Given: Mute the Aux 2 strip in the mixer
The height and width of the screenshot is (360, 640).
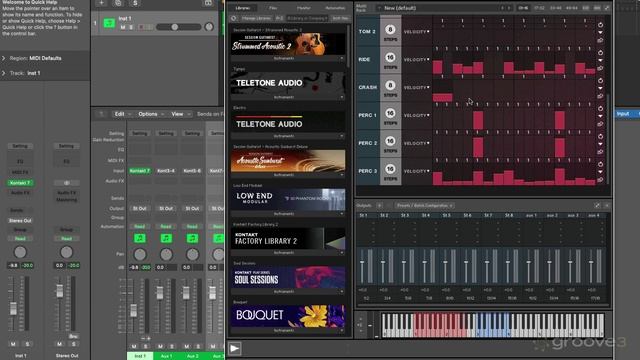Looking at the screenshot, I should [187, 346].
